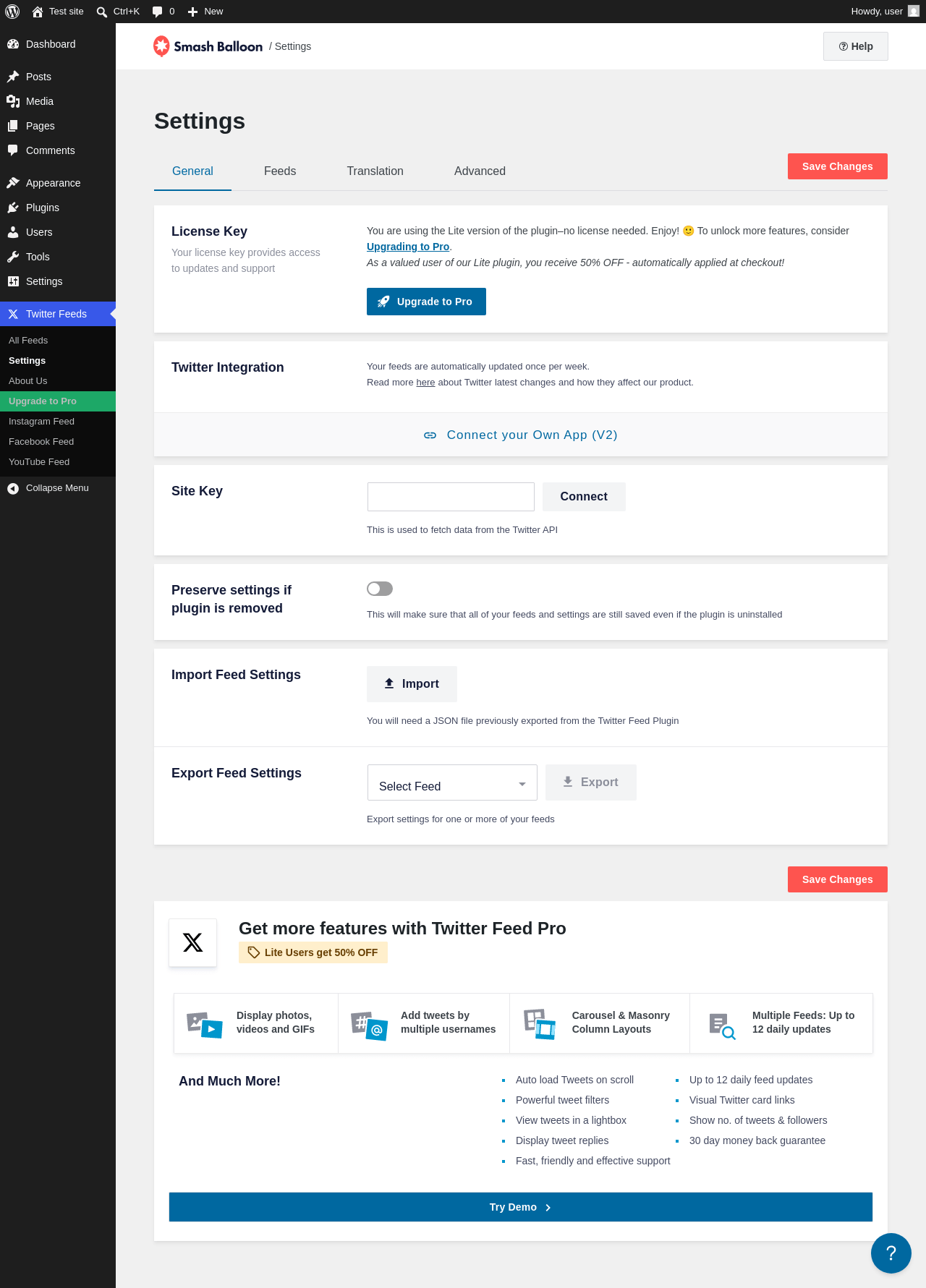
Task: Click '30 day money back guarantee' text
Action: coord(757,1140)
